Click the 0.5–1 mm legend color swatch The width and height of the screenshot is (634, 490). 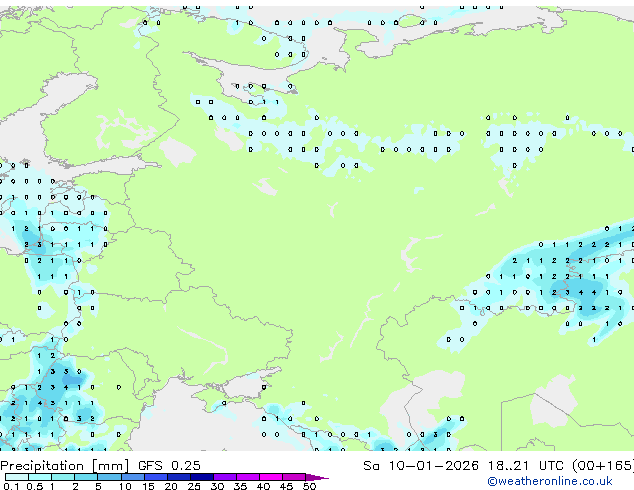tap(40, 477)
